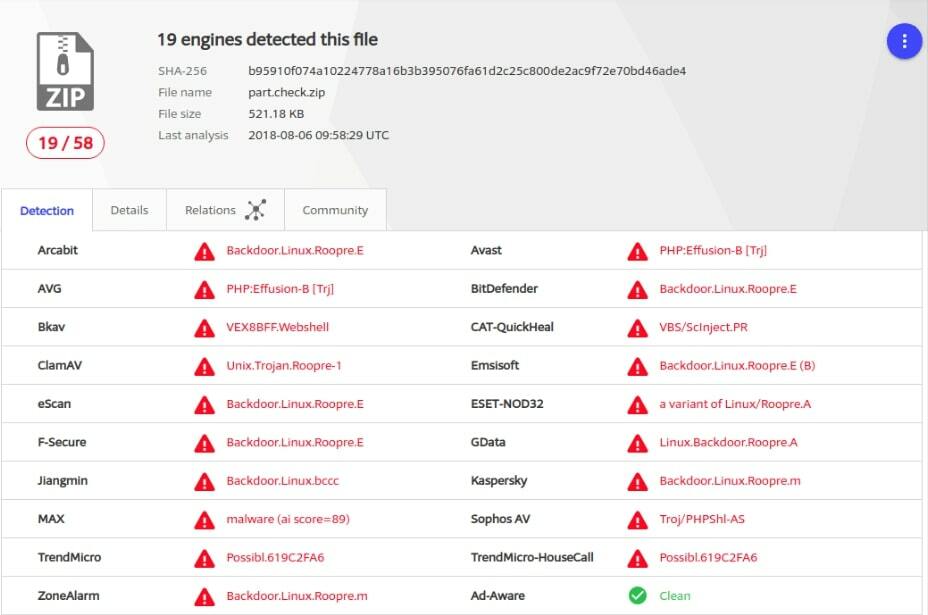Click the warning icon in the Kaspersky row

click(x=637, y=482)
